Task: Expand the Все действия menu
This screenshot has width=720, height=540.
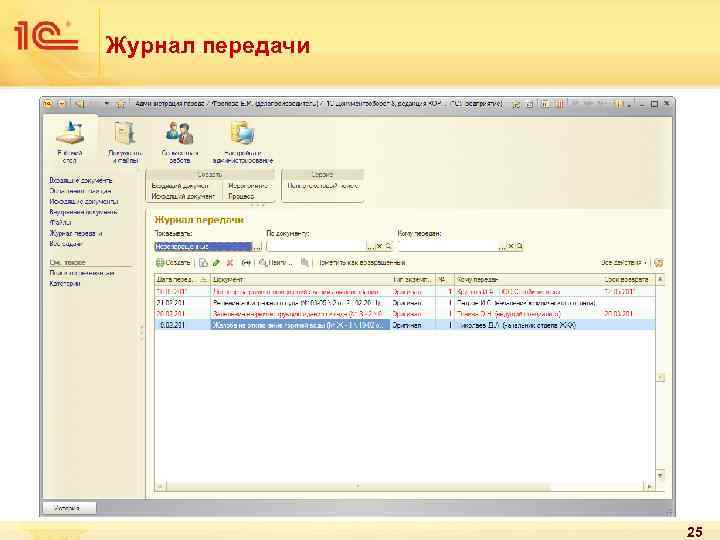Action: point(624,263)
